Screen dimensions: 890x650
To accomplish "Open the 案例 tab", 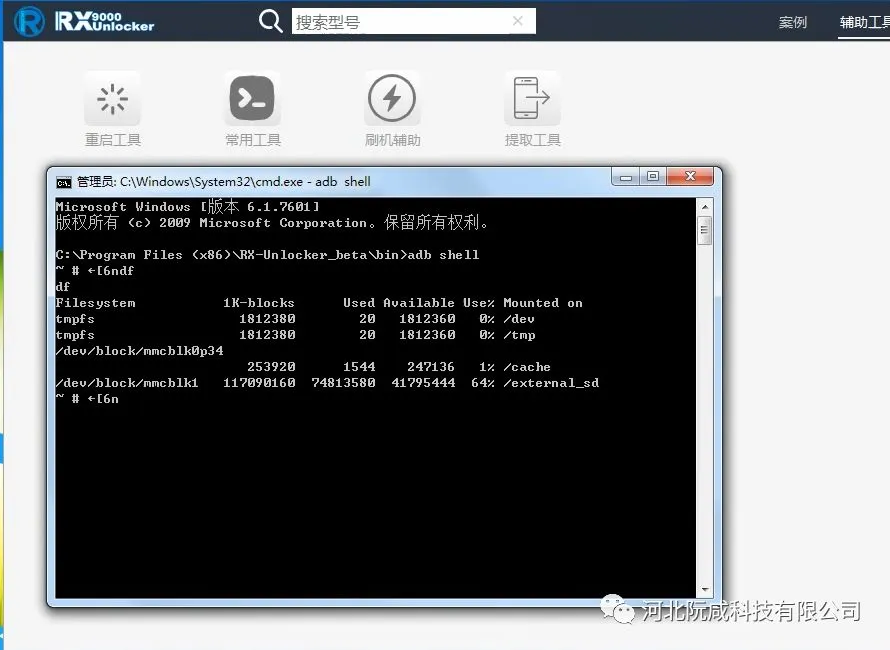I will (792, 22).
